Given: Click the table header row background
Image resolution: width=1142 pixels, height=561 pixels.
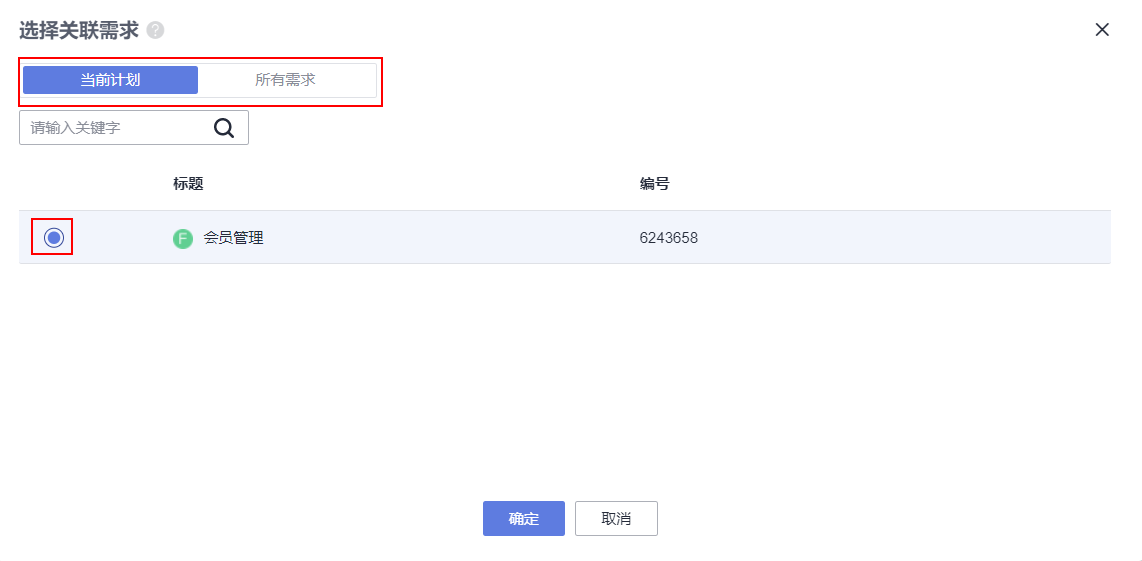Looking at the screenshot, I should click(x=564, y=184).
